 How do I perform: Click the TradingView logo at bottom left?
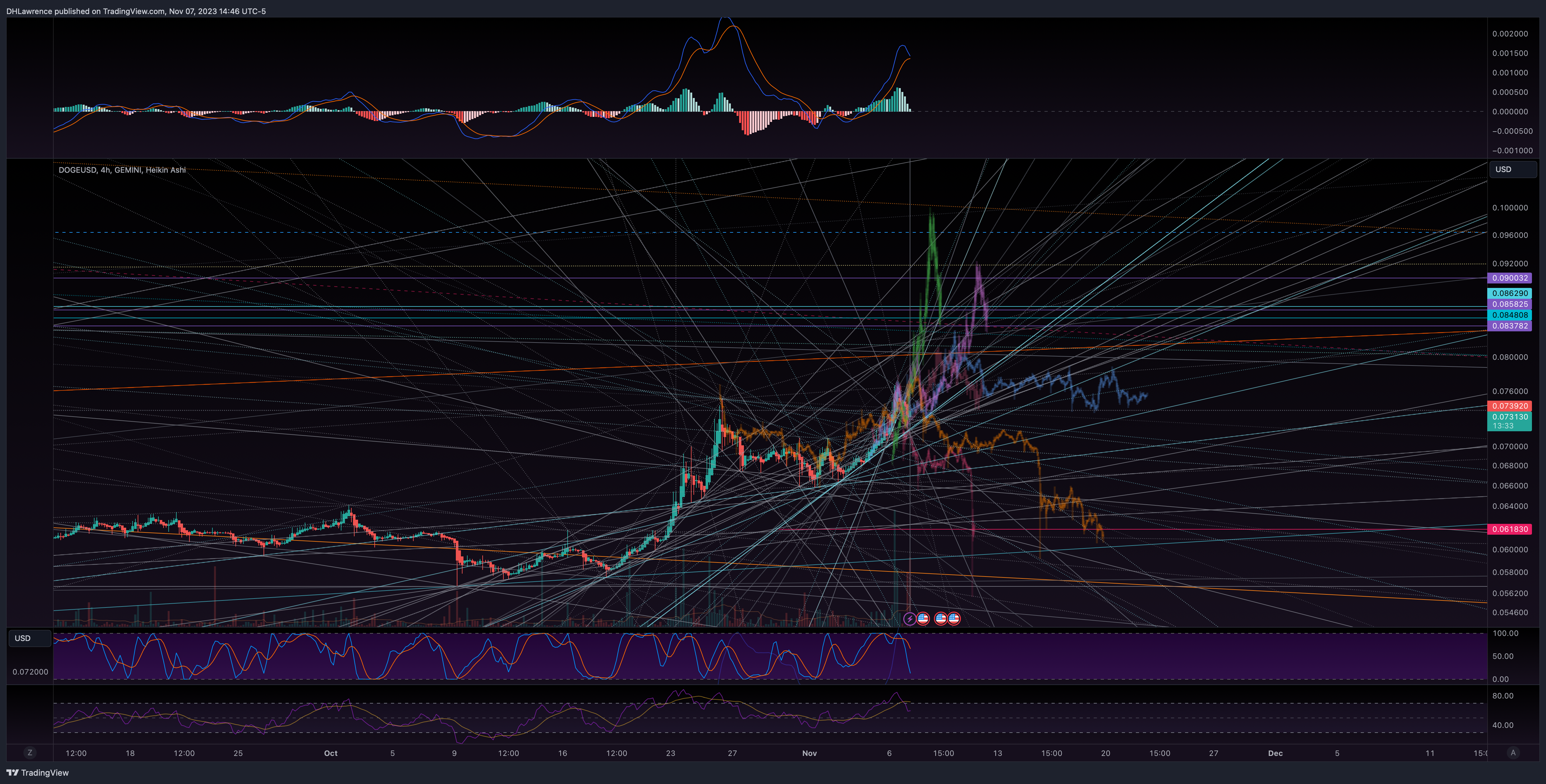click(37, 773)
